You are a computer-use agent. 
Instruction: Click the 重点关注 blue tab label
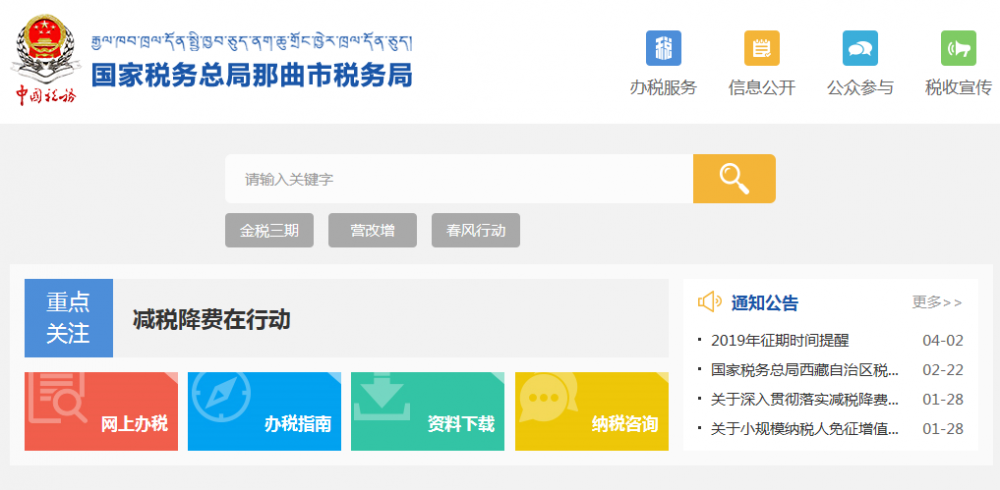coord(68,318)
